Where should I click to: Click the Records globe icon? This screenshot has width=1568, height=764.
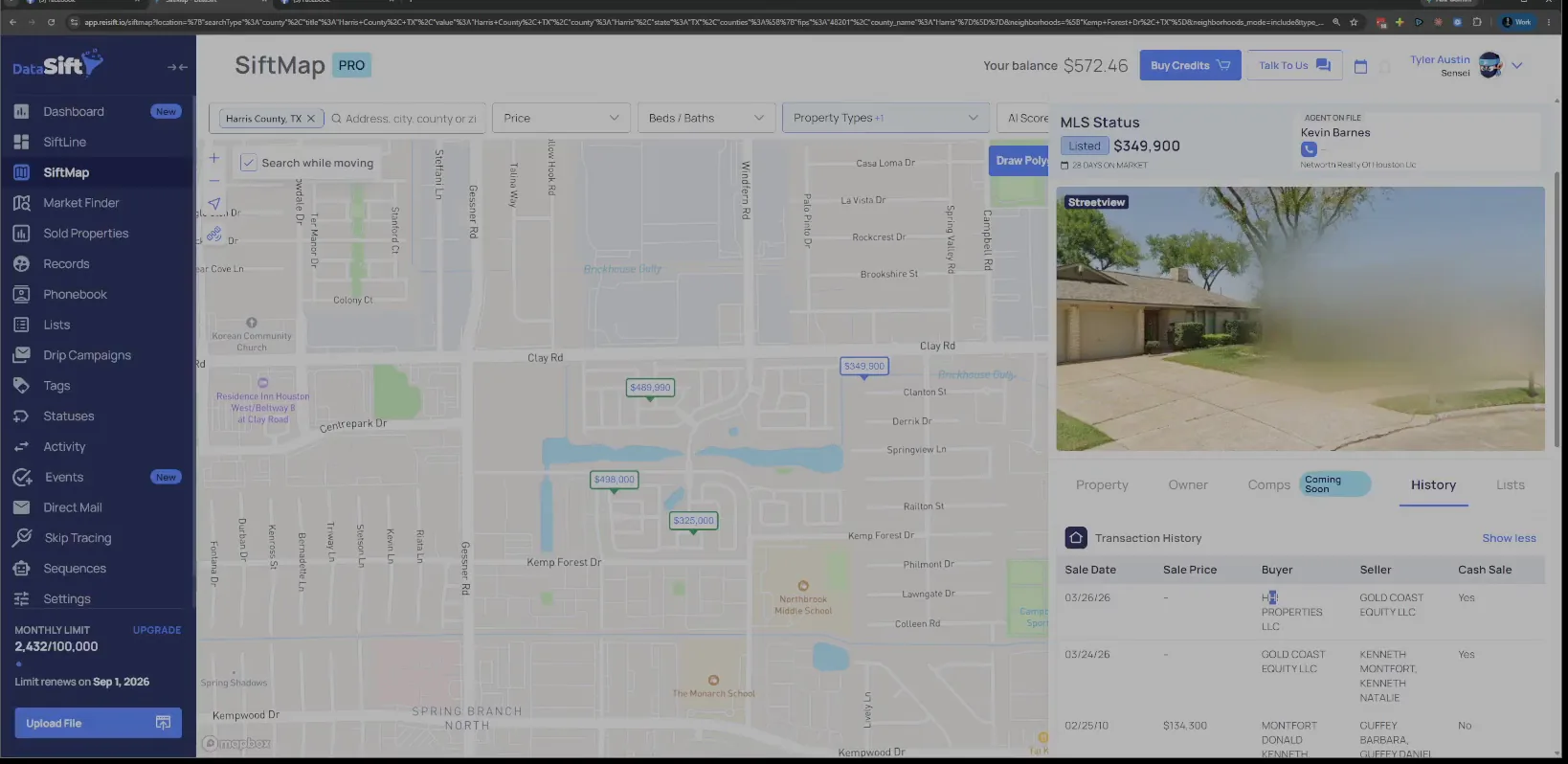pos(21,264)
